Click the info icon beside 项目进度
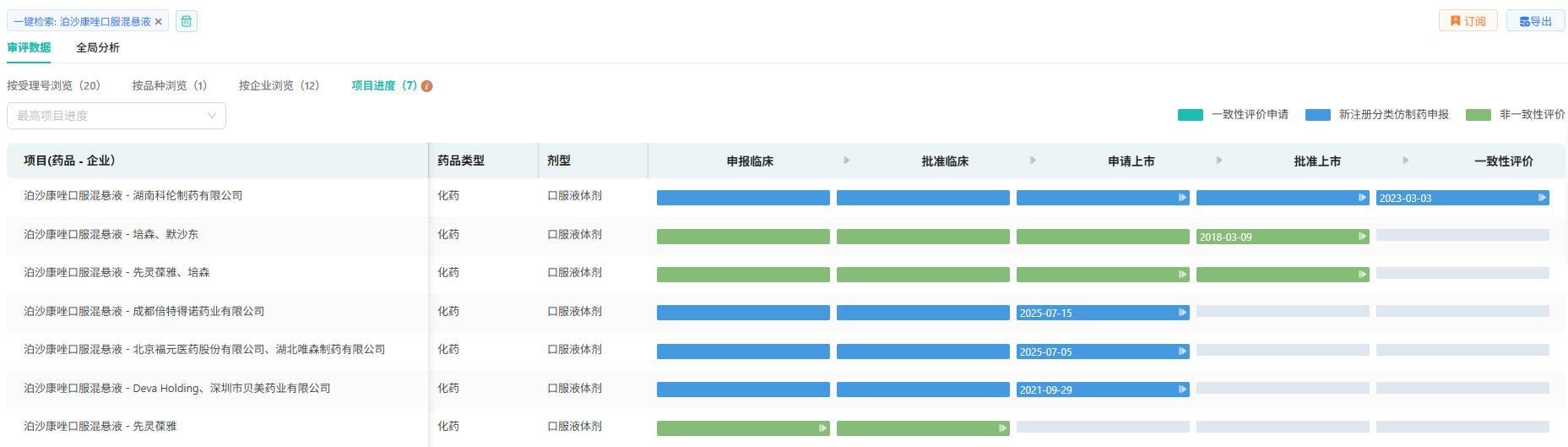1568x447 pixels. pos(427,86)
